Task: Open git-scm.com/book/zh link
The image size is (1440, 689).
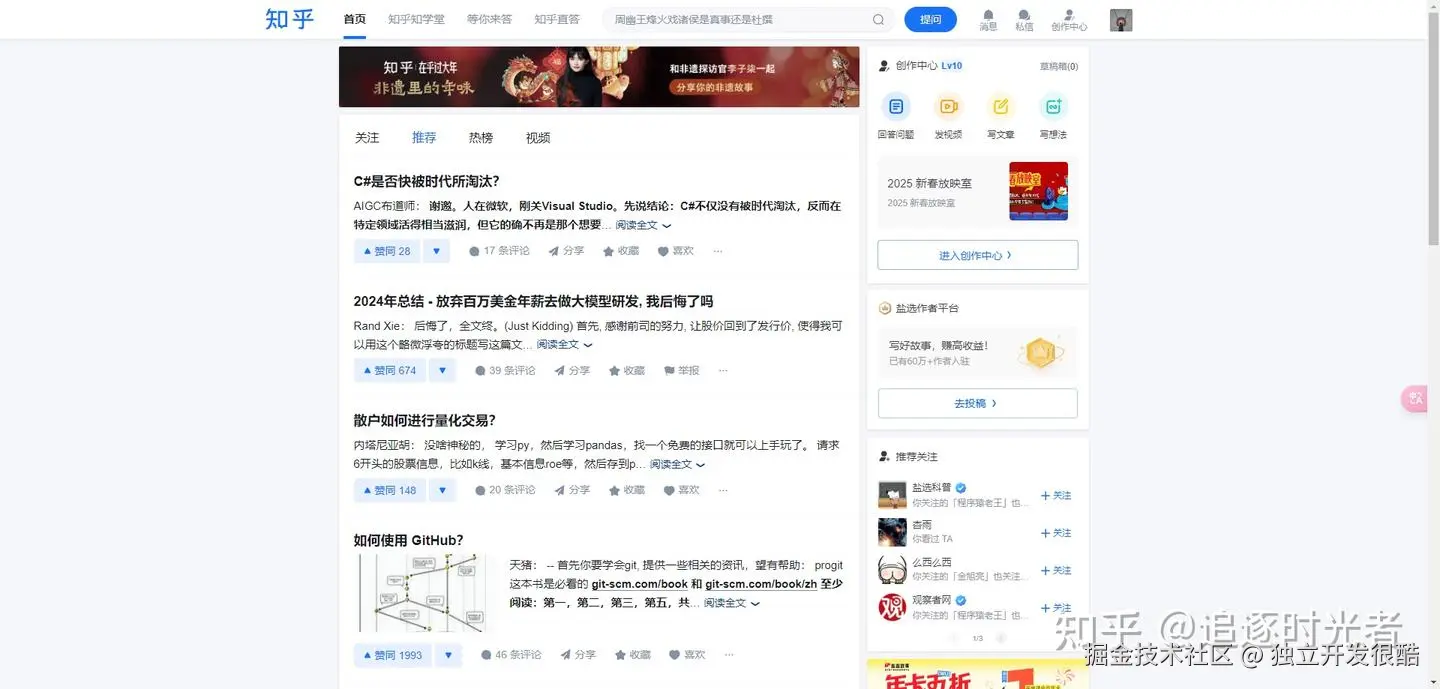Action: pyautogui.click(x=761, y=584)
